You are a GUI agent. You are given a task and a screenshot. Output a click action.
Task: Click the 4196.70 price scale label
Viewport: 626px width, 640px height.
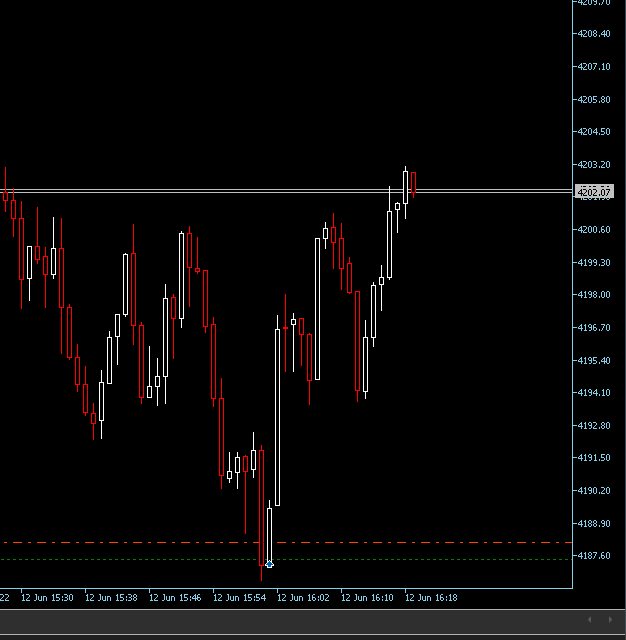coord(594,328)
